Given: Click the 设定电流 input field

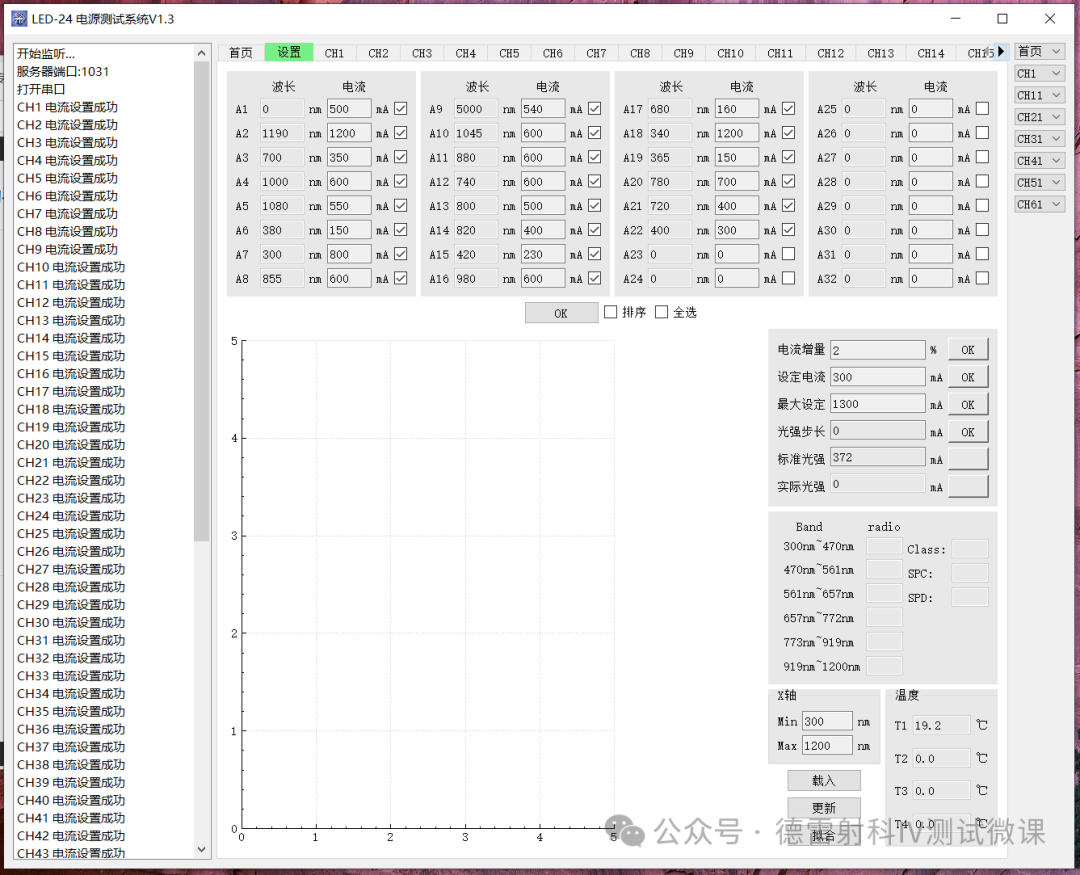Looking at the screenshot, I should [877, 377].
